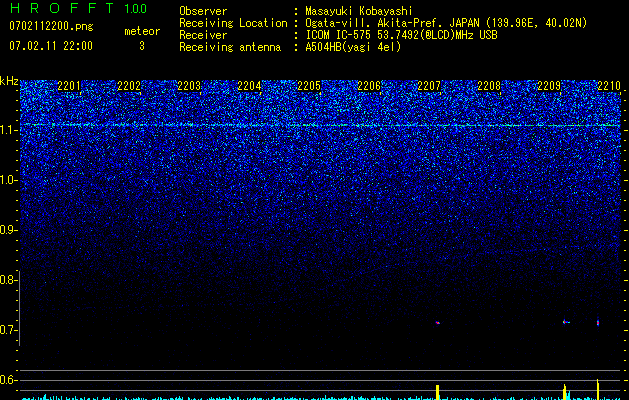Screen dimensions: 629x400
Task: Click time marker 2210
Action: 609,86
